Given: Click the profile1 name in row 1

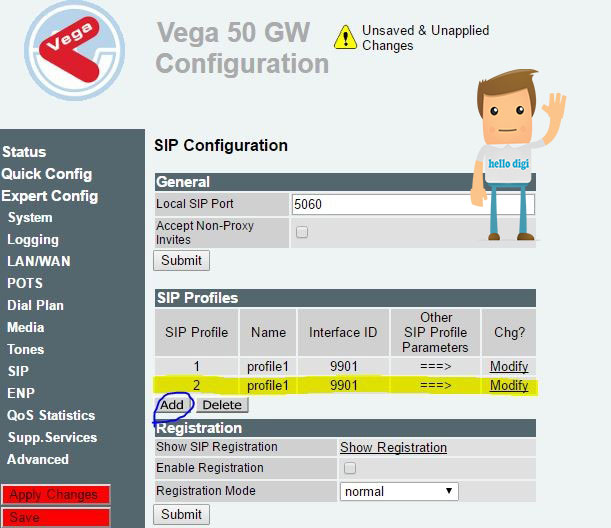Looking at the screenshot, I should coord(268,366).
